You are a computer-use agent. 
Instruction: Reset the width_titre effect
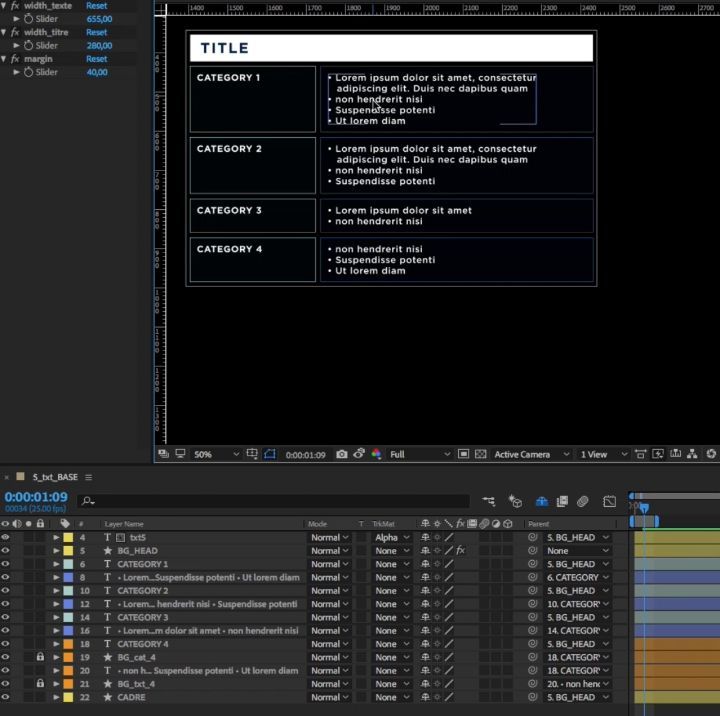(96, 32)
